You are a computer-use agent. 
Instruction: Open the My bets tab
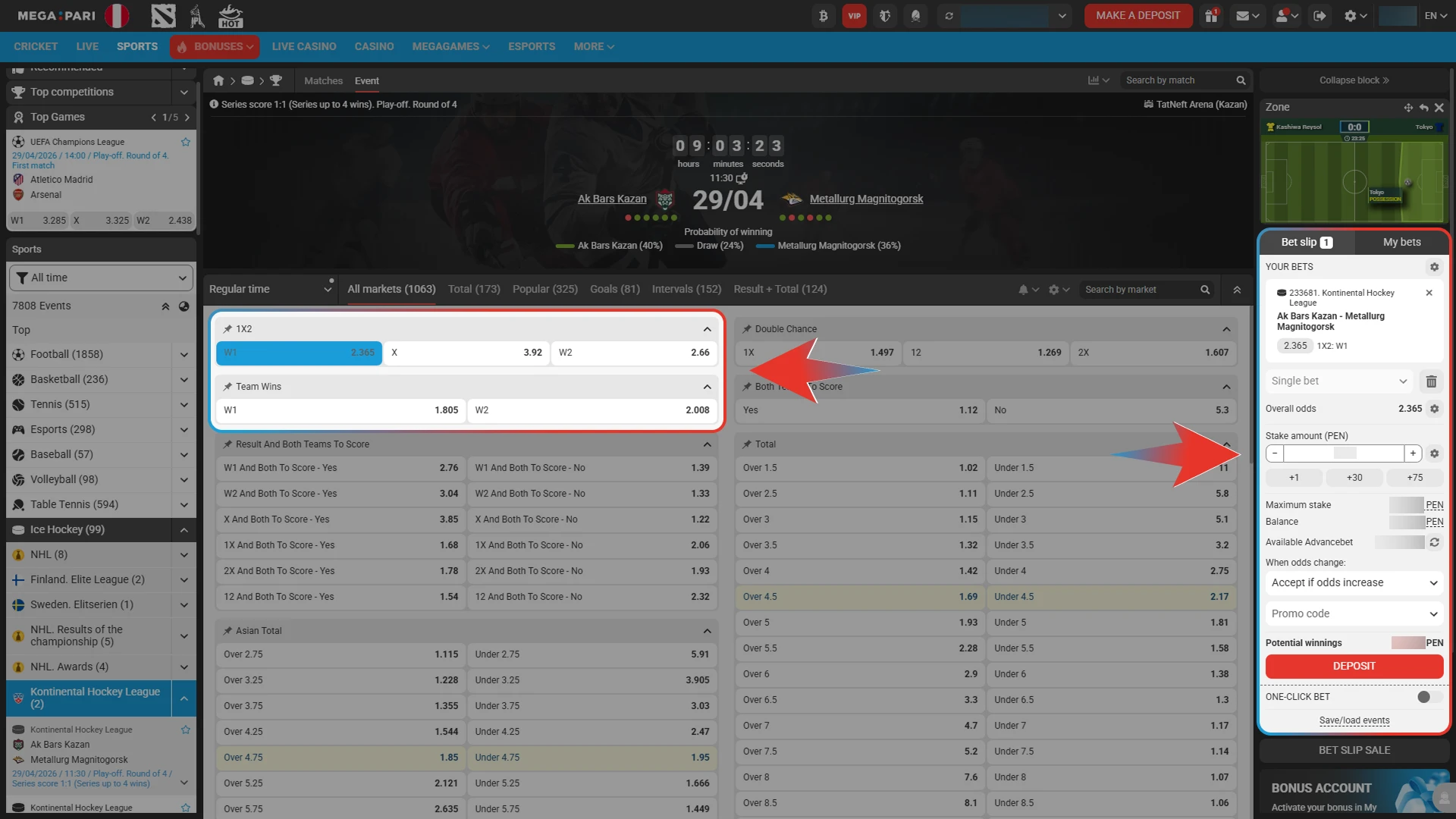(1402, 243)
